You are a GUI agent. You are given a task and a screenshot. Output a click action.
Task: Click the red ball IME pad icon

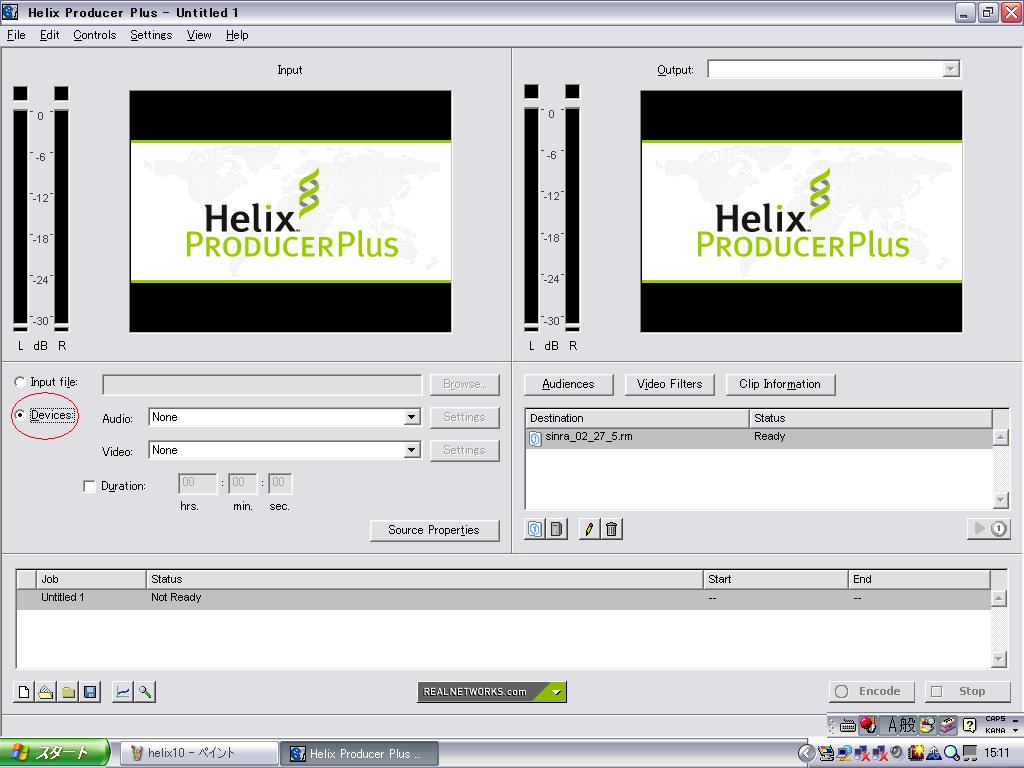tap(868, 725)
